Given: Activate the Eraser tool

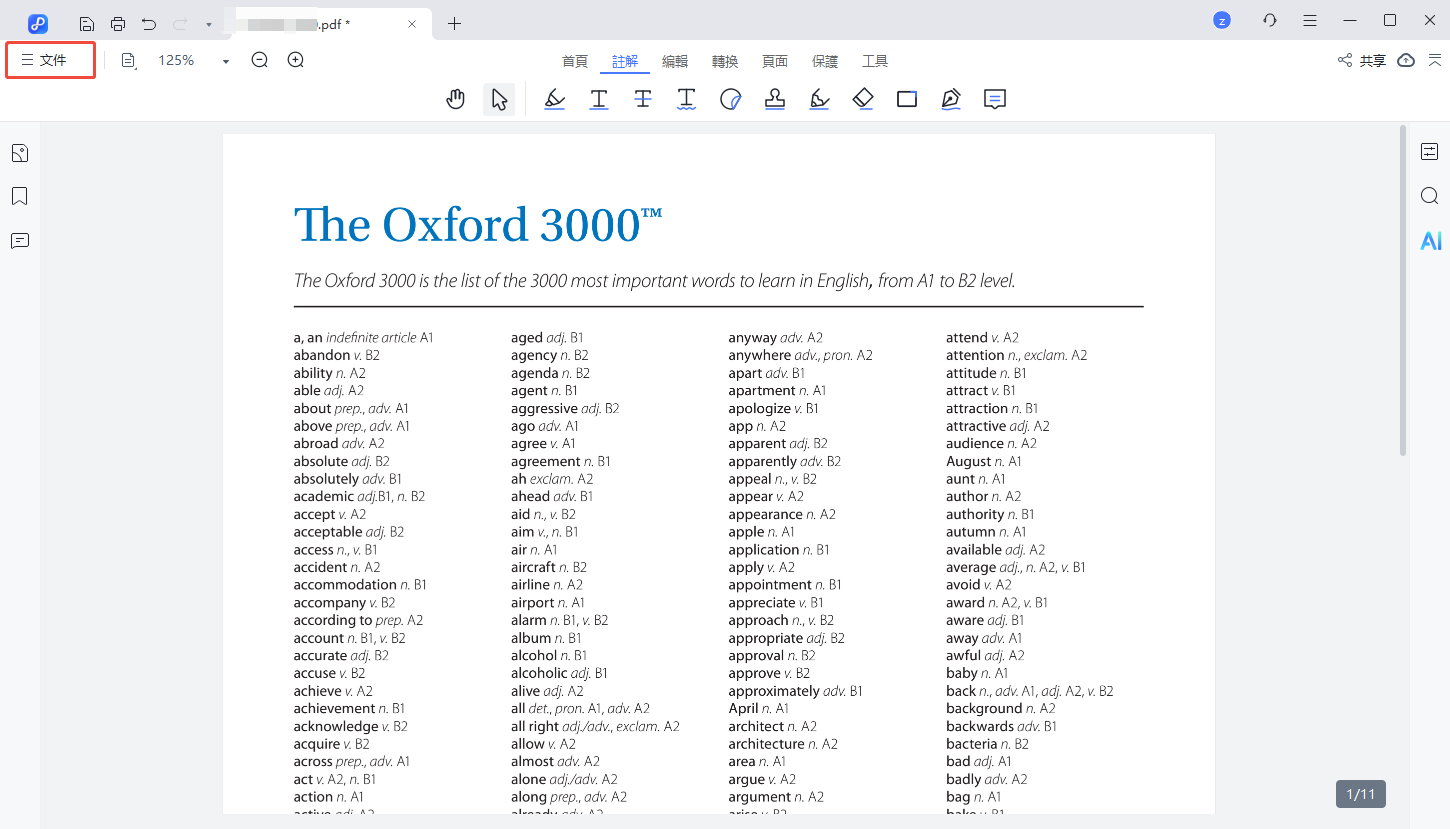Looking at the screenshot, I should point(863,99).
